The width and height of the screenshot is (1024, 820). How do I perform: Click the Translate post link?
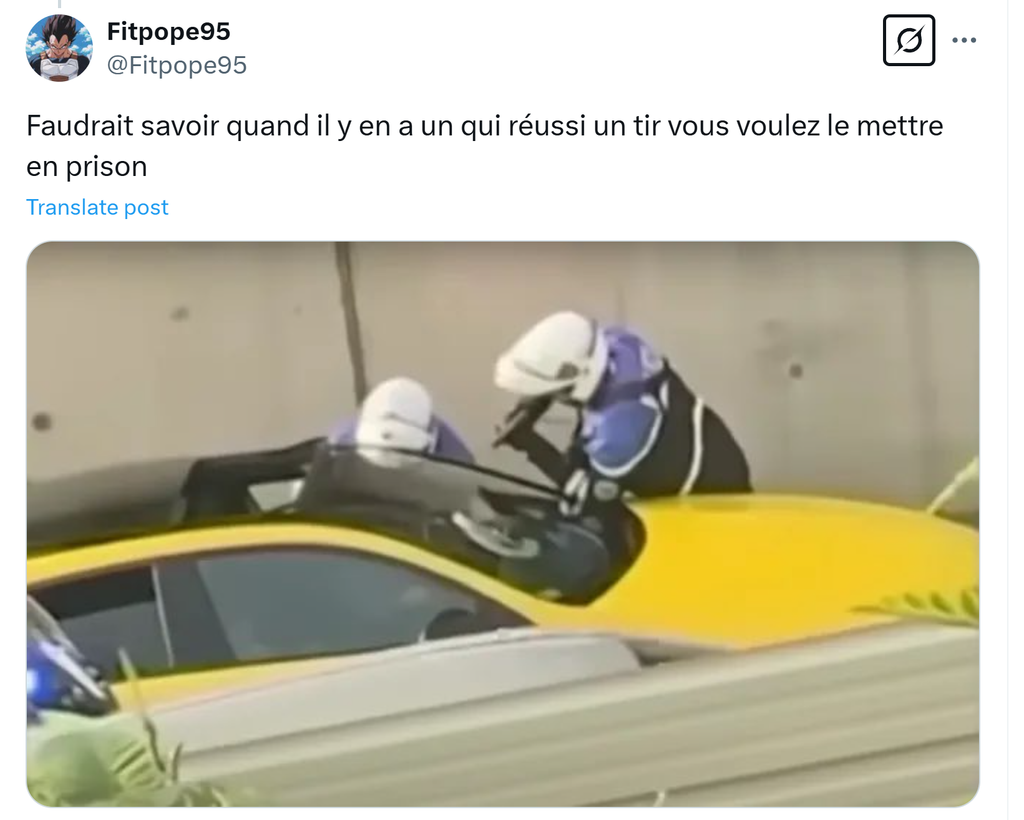[x=97, y=207]
